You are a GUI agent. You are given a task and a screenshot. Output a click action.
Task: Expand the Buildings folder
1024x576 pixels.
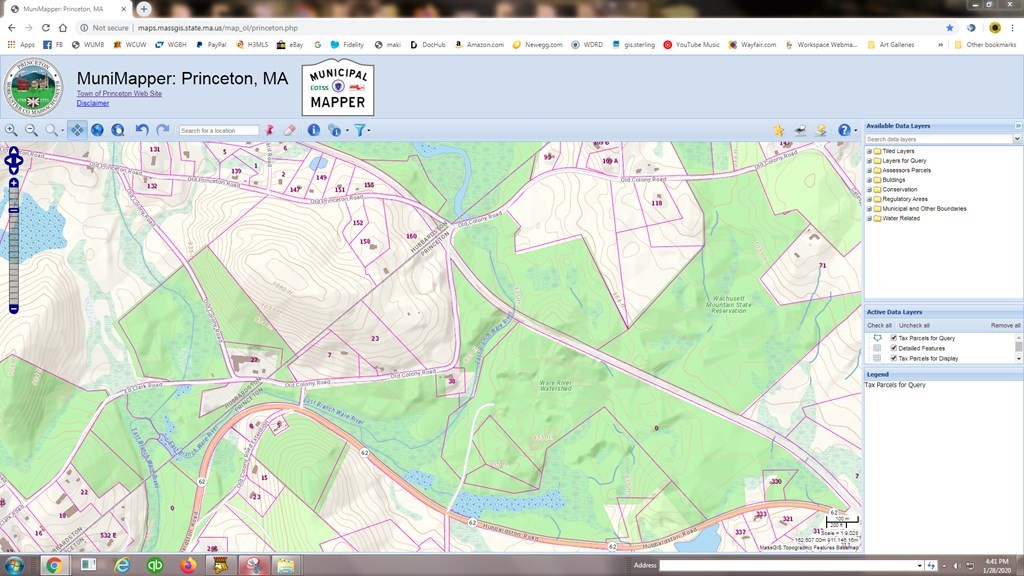coord(869,180)
